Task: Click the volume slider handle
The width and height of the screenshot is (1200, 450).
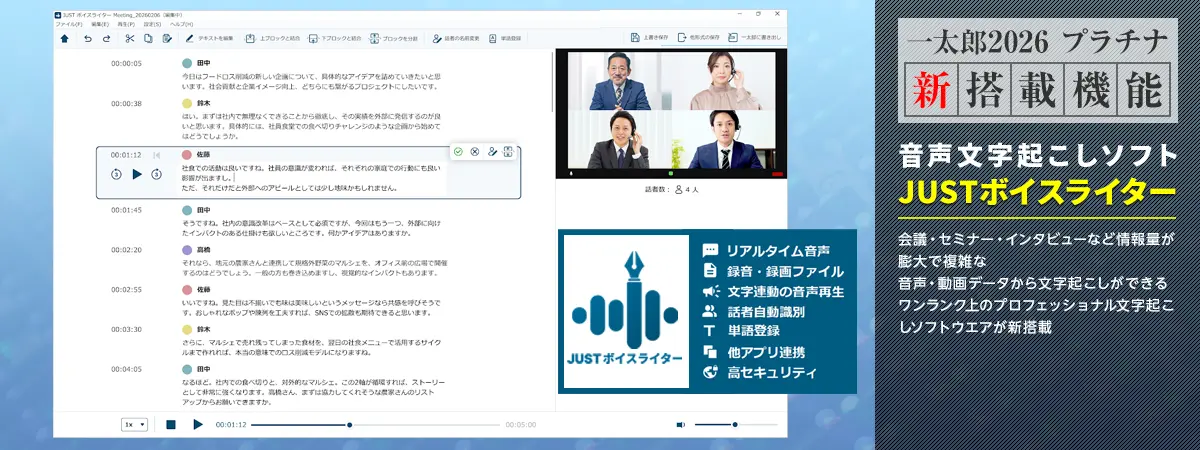Action: (x=735, y=424)
